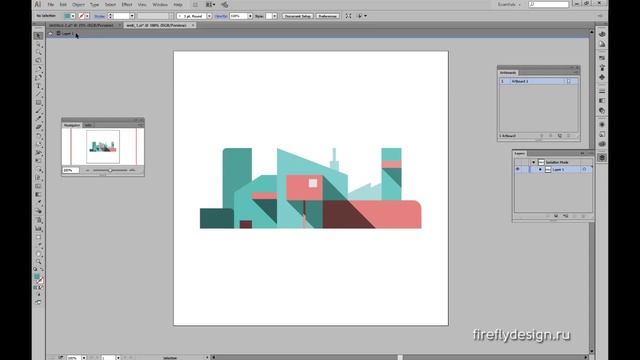Select the Paintbrush tool

tap(38, 111)
